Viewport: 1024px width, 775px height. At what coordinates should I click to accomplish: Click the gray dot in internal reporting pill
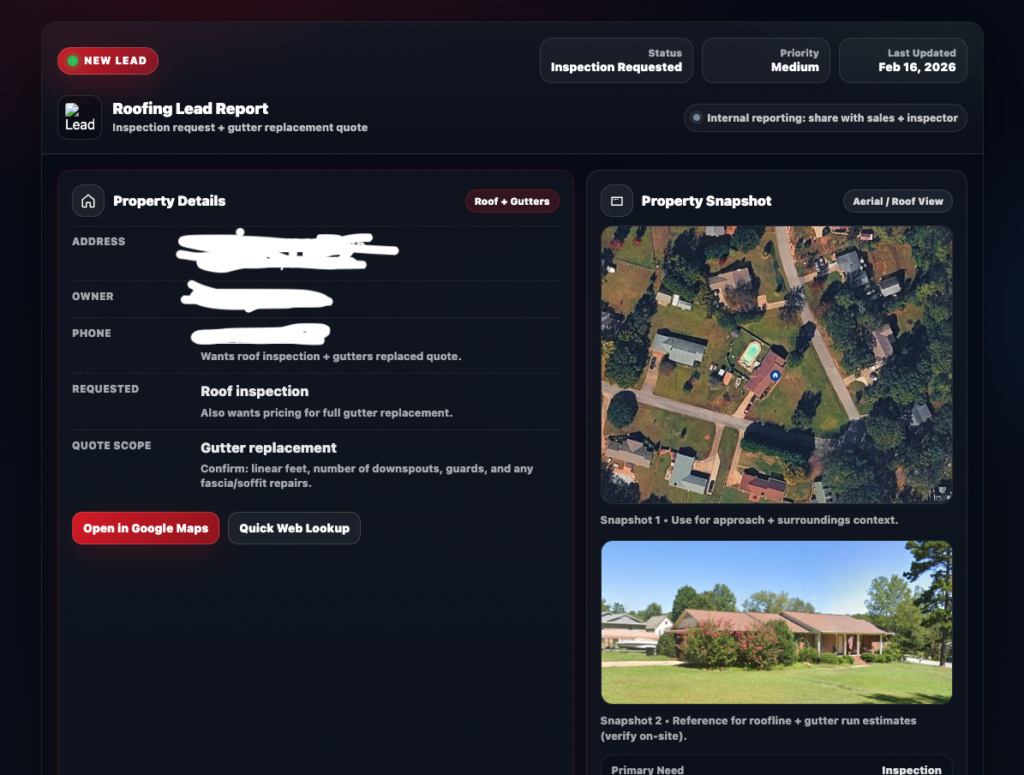(696, 118)
